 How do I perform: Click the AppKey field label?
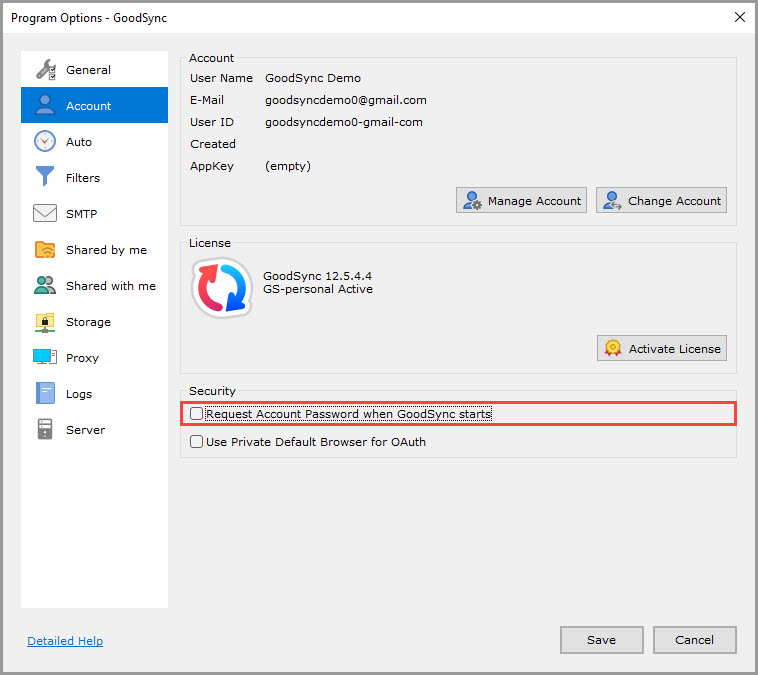[212, 166]
